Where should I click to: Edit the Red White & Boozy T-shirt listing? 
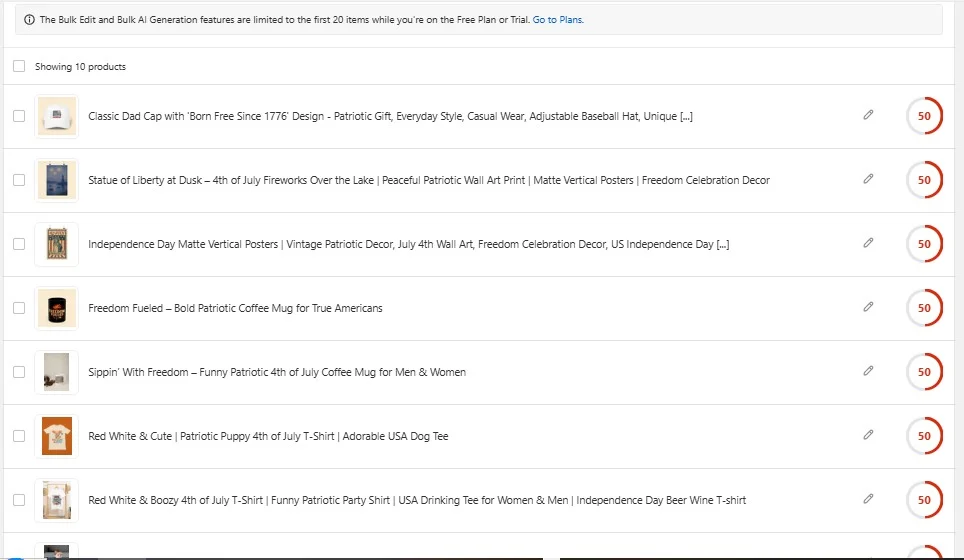pos(868,499)
